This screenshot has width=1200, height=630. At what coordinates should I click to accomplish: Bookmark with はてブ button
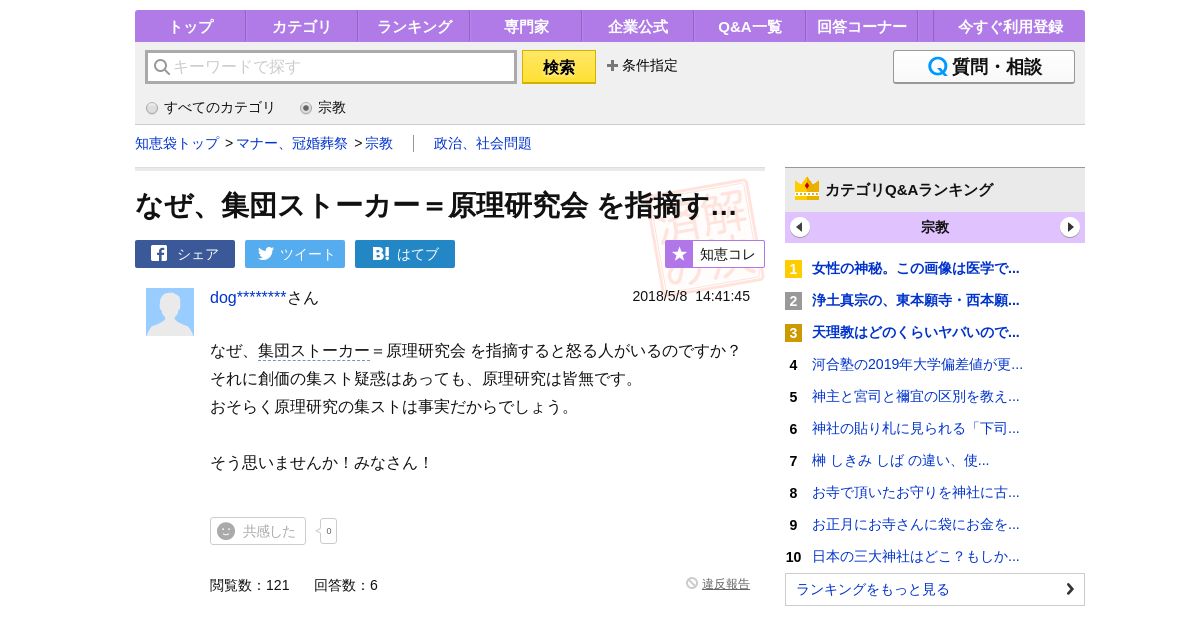pos(405,254)
